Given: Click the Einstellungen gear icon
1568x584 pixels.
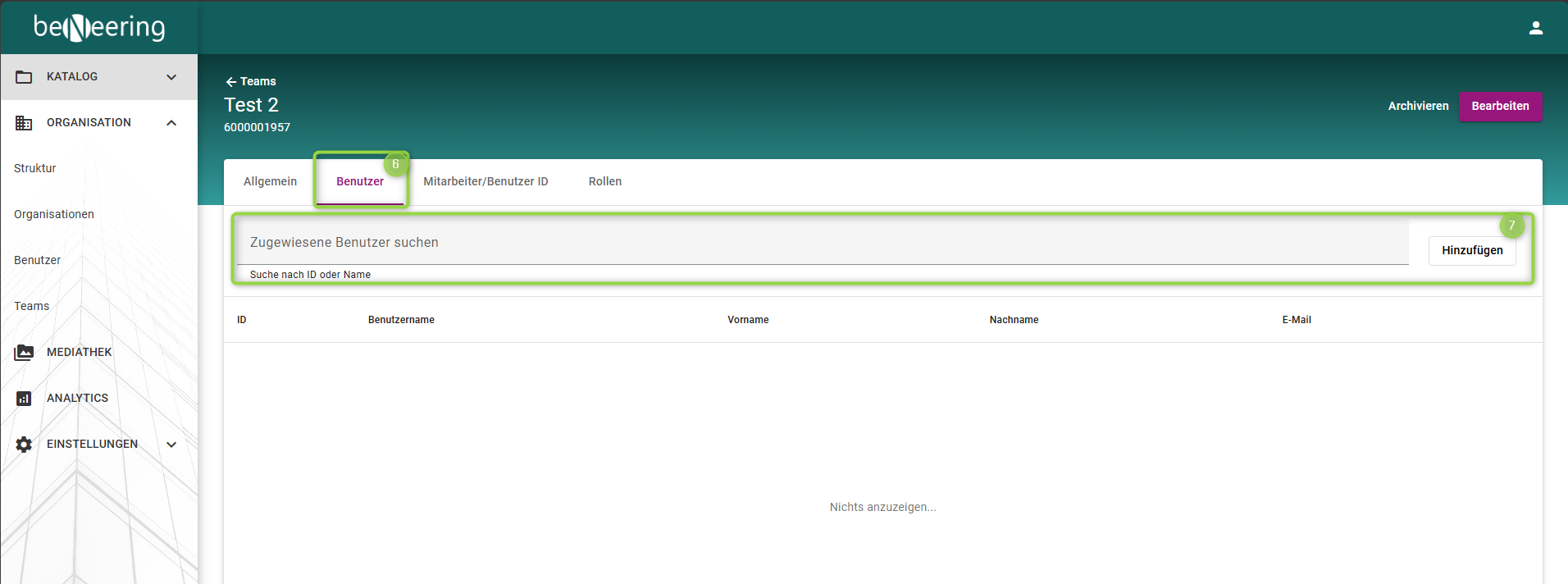Looking at the screenshot, I should tap(24, 445).
